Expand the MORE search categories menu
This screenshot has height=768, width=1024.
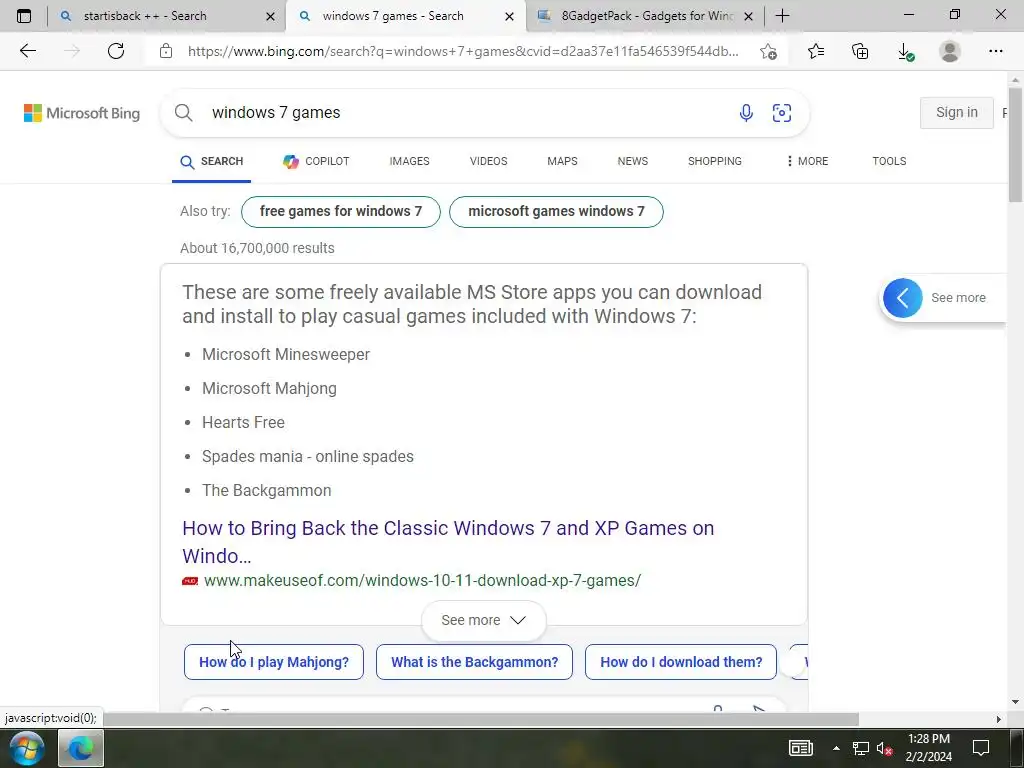(x=807, y=161)
